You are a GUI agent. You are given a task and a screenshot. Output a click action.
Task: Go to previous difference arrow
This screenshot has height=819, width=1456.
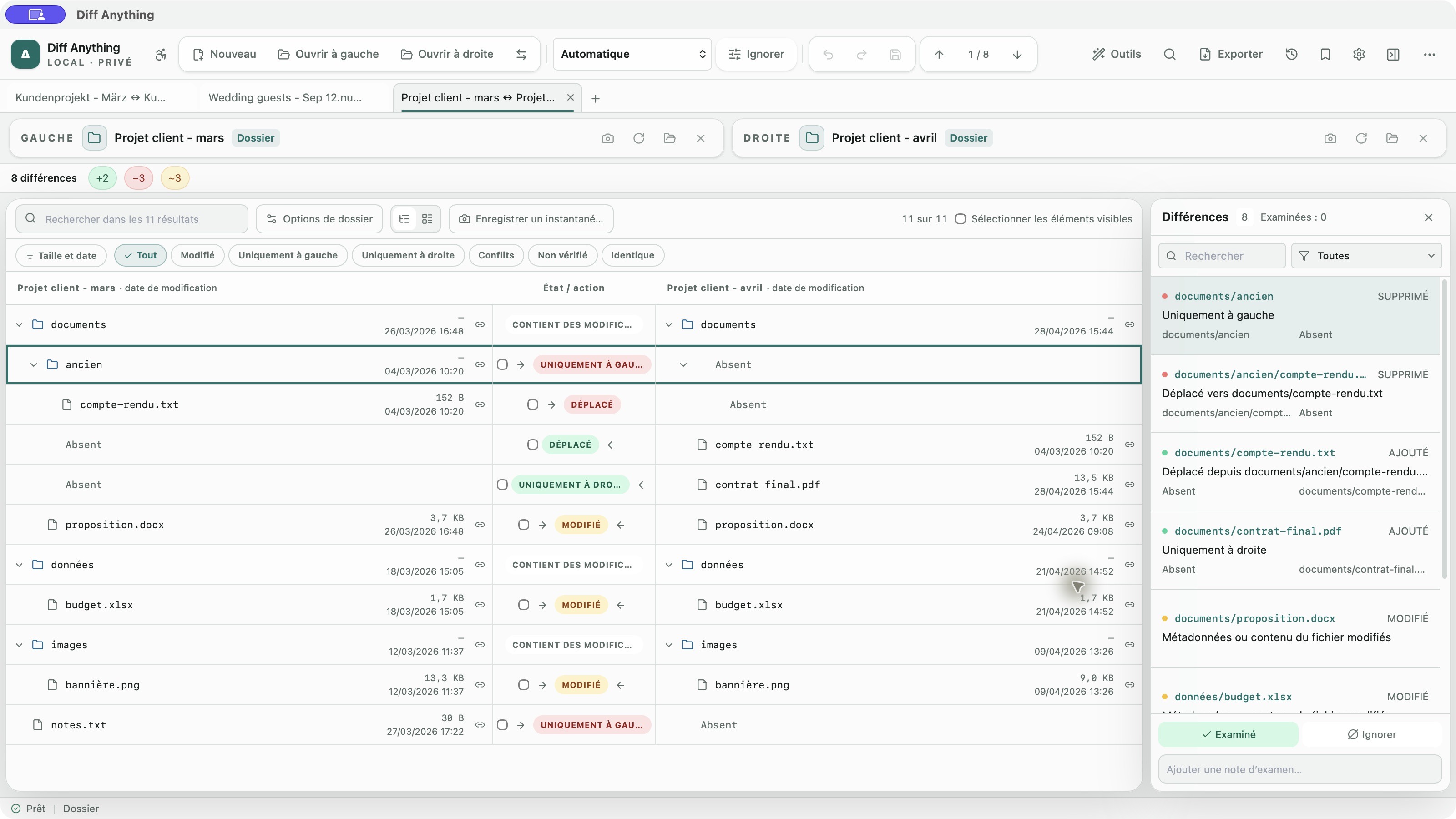click(x=939, y=54)
